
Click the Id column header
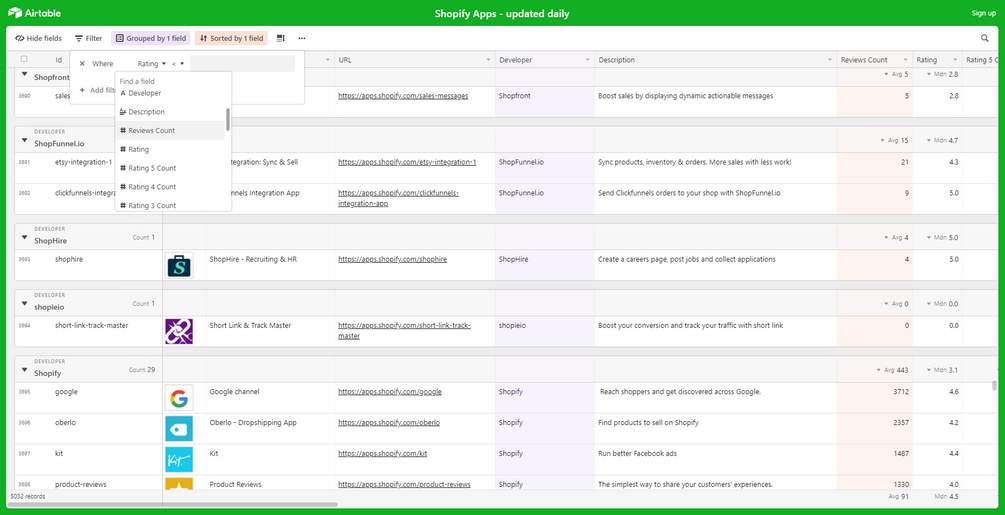click(58, 60)
